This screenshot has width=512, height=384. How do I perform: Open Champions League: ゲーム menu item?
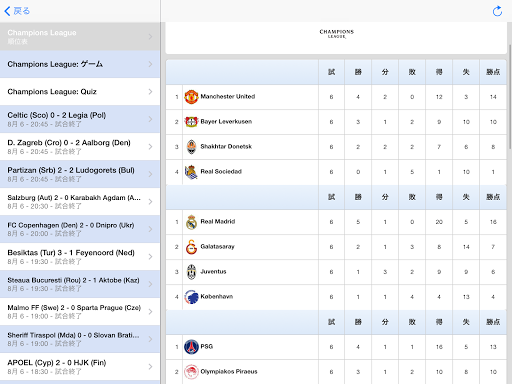click(x=80, y=64)
